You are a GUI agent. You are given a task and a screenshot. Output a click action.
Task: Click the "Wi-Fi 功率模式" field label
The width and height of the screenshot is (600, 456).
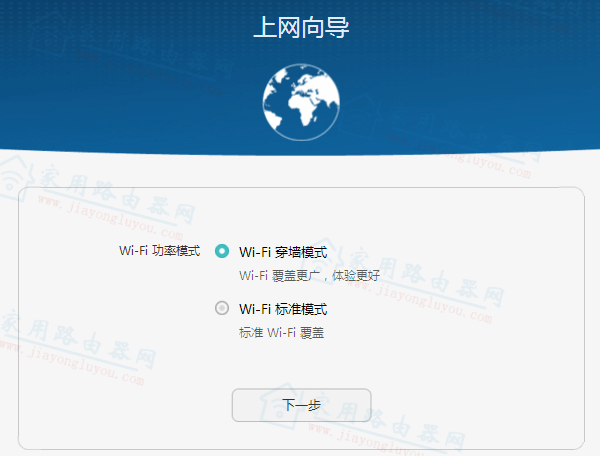coord(159,250)
